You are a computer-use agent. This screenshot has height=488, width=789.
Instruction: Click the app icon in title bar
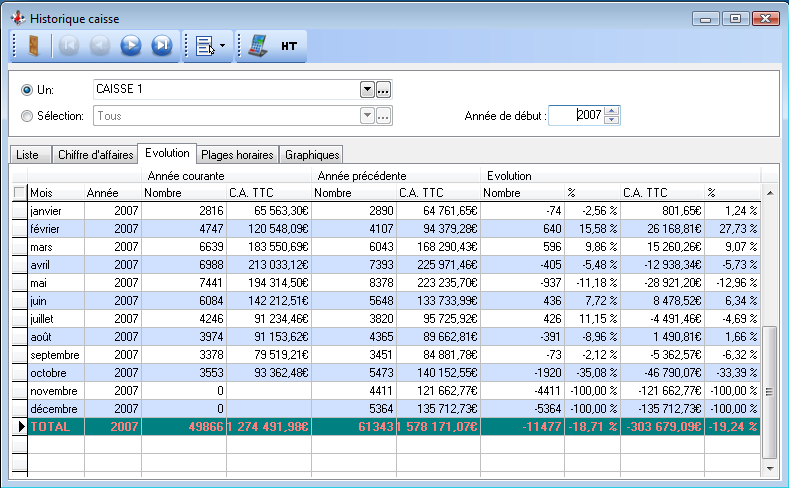[17, 19]
